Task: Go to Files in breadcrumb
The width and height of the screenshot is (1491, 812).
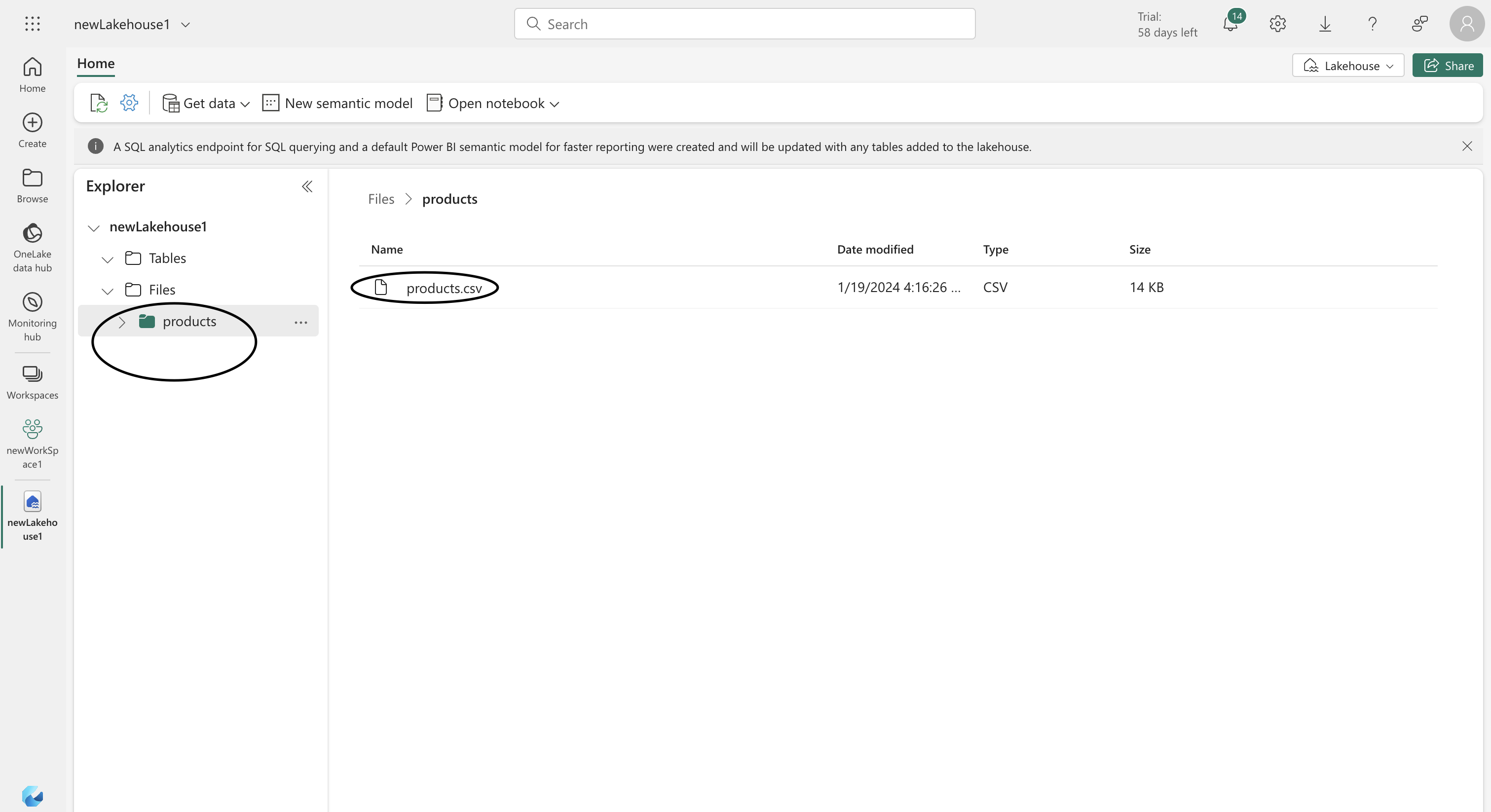Action: pos(381,199)
